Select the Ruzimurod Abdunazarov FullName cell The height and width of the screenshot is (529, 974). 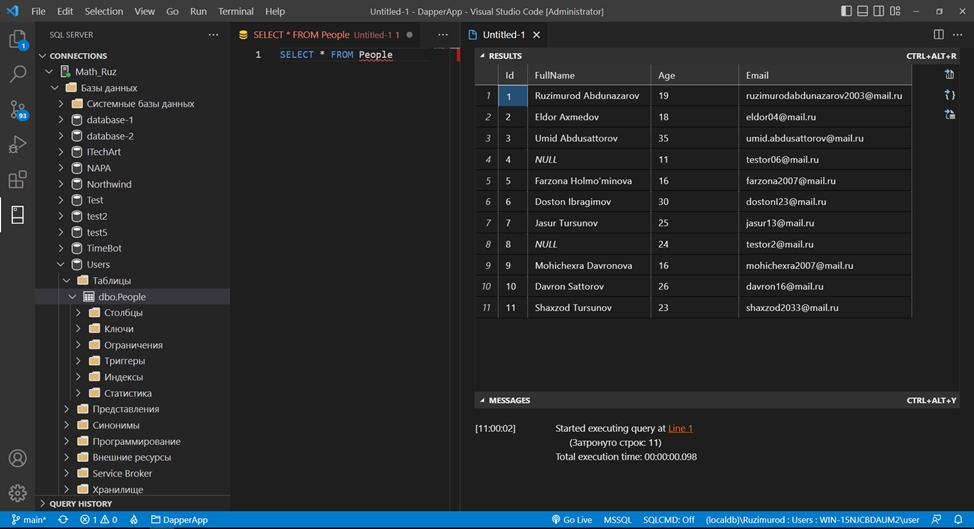587,96
